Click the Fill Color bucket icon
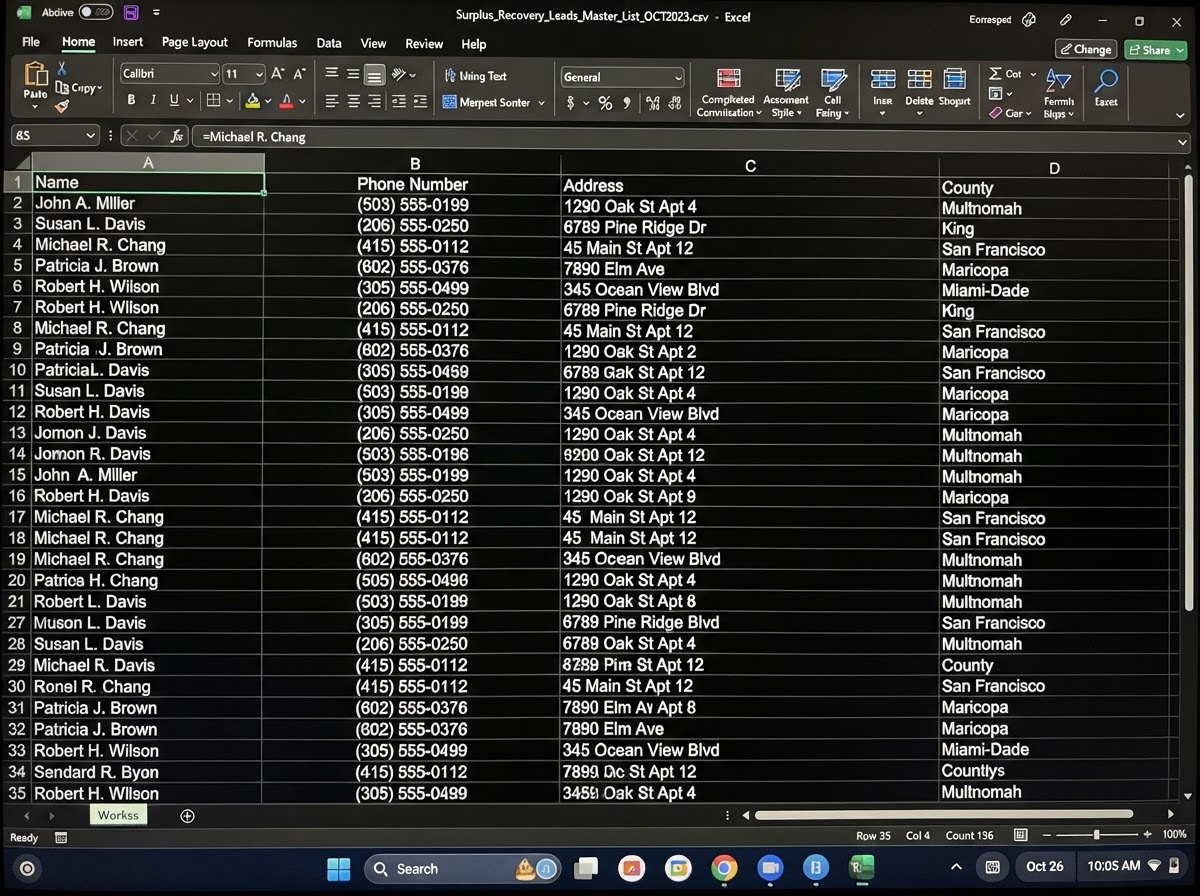The height and width of the screenshot is (896, 1200). [x=253, y=100]
